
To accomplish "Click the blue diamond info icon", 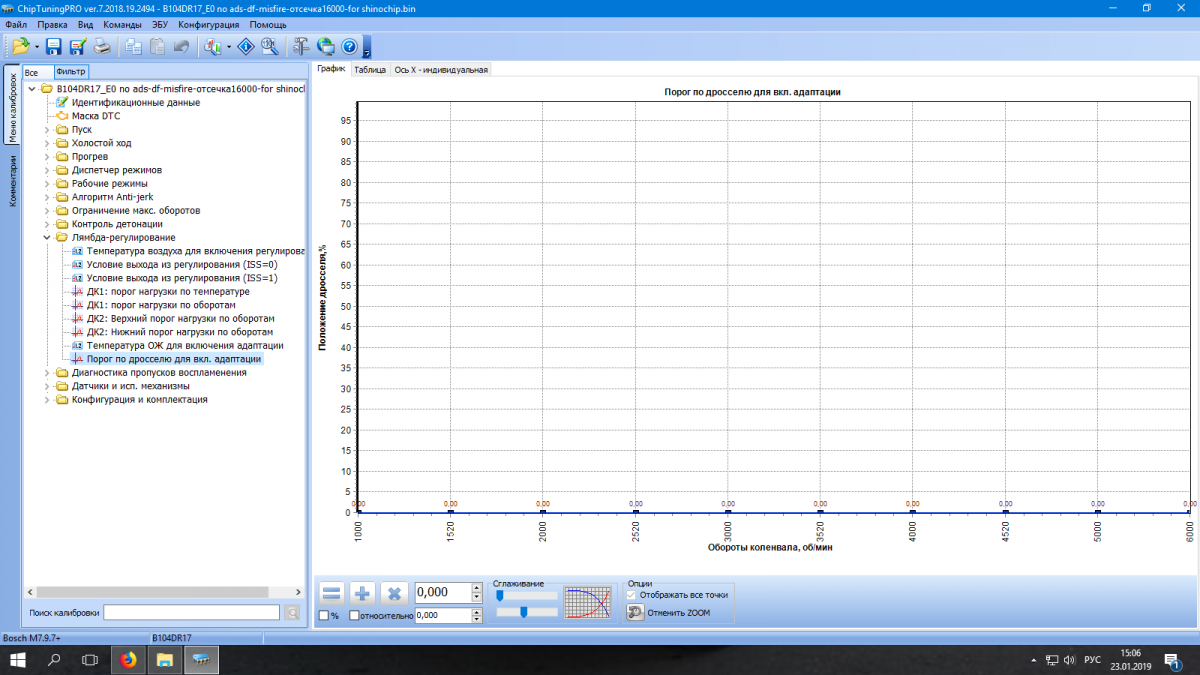I will point(246,46).
